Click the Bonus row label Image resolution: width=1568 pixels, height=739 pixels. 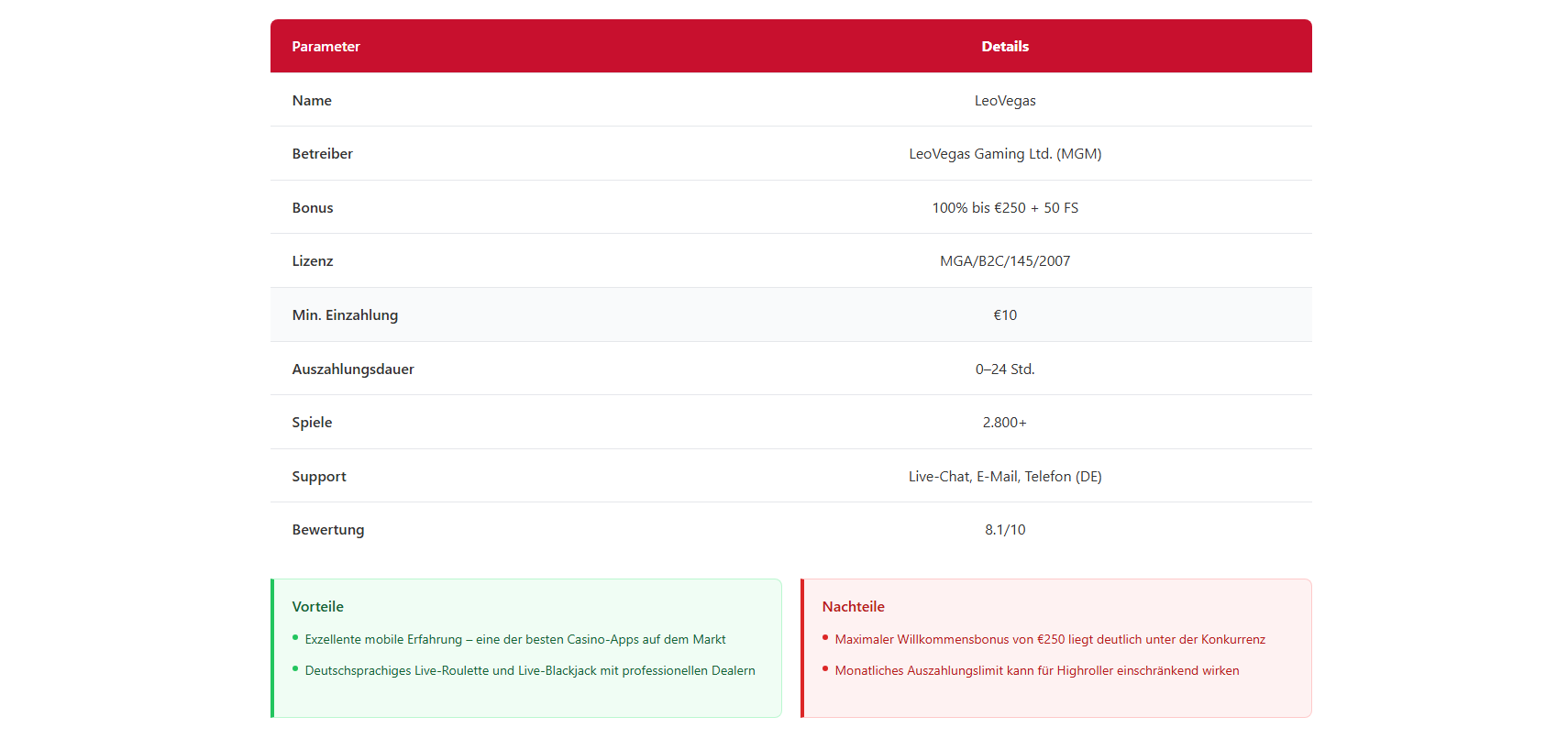coord(313,208)
